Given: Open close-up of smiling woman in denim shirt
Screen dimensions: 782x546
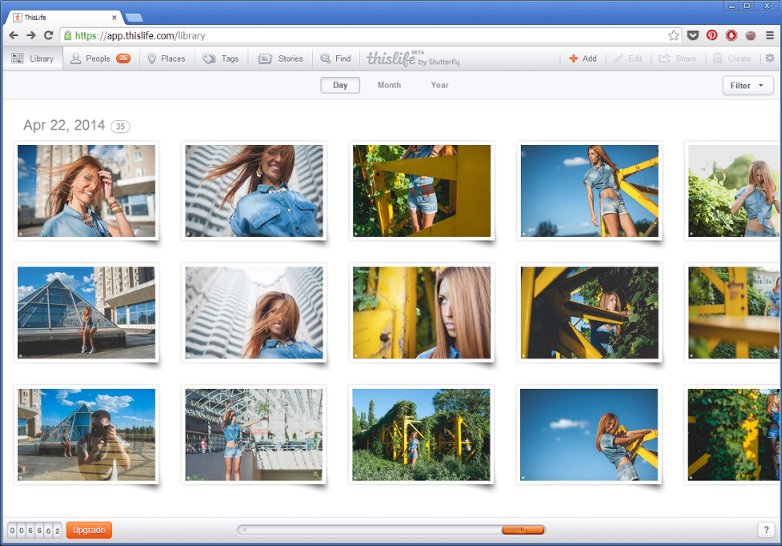Looking at the screenshot, I should tap(254, 190).
